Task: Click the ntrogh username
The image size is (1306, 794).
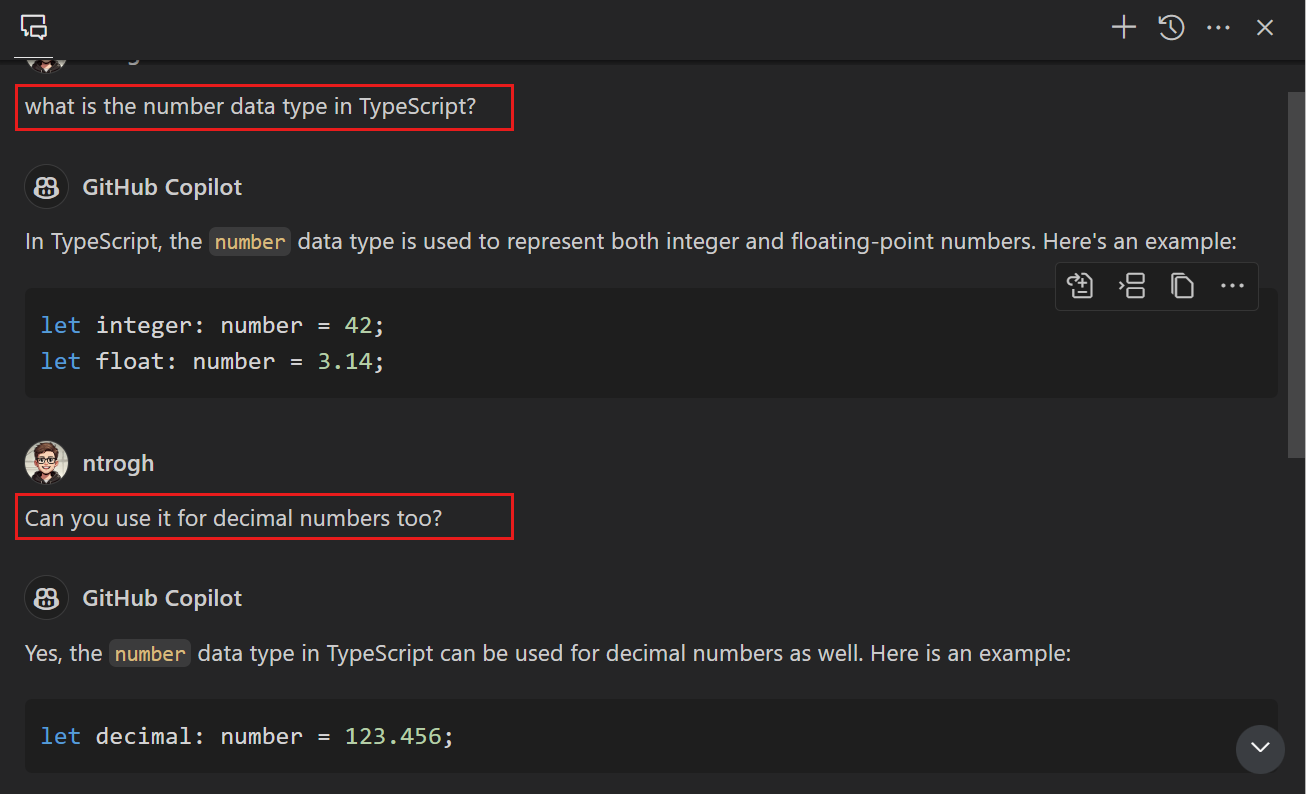Action: pyautogui.click(x=118, y=464)
